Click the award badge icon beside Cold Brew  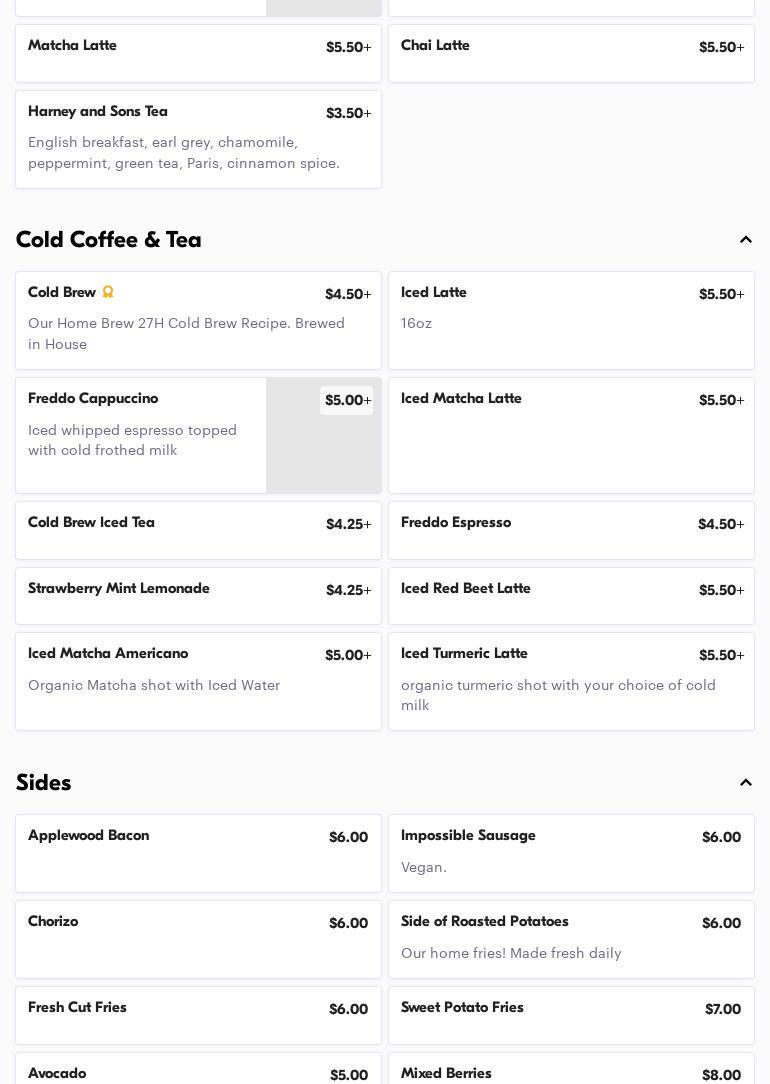108,292
